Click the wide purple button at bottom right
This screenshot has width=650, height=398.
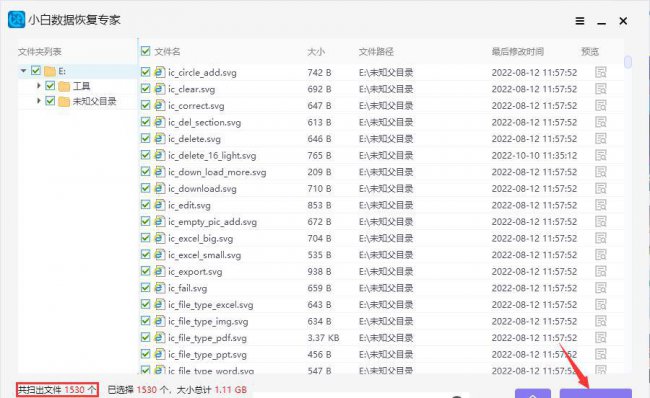tap(596, 393)
